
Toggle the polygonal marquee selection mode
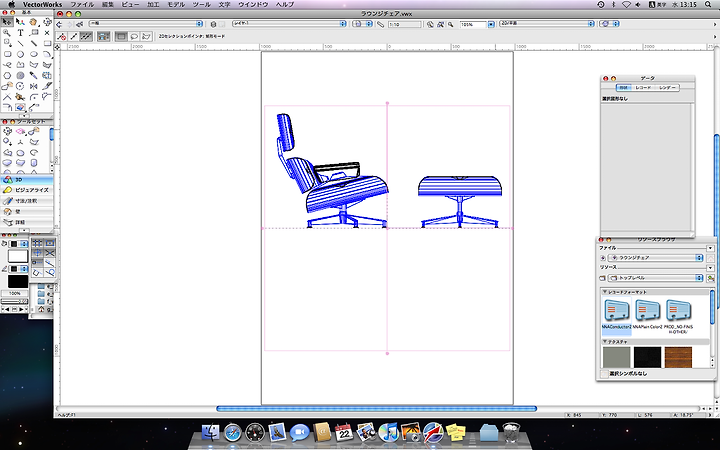[146, 36]
